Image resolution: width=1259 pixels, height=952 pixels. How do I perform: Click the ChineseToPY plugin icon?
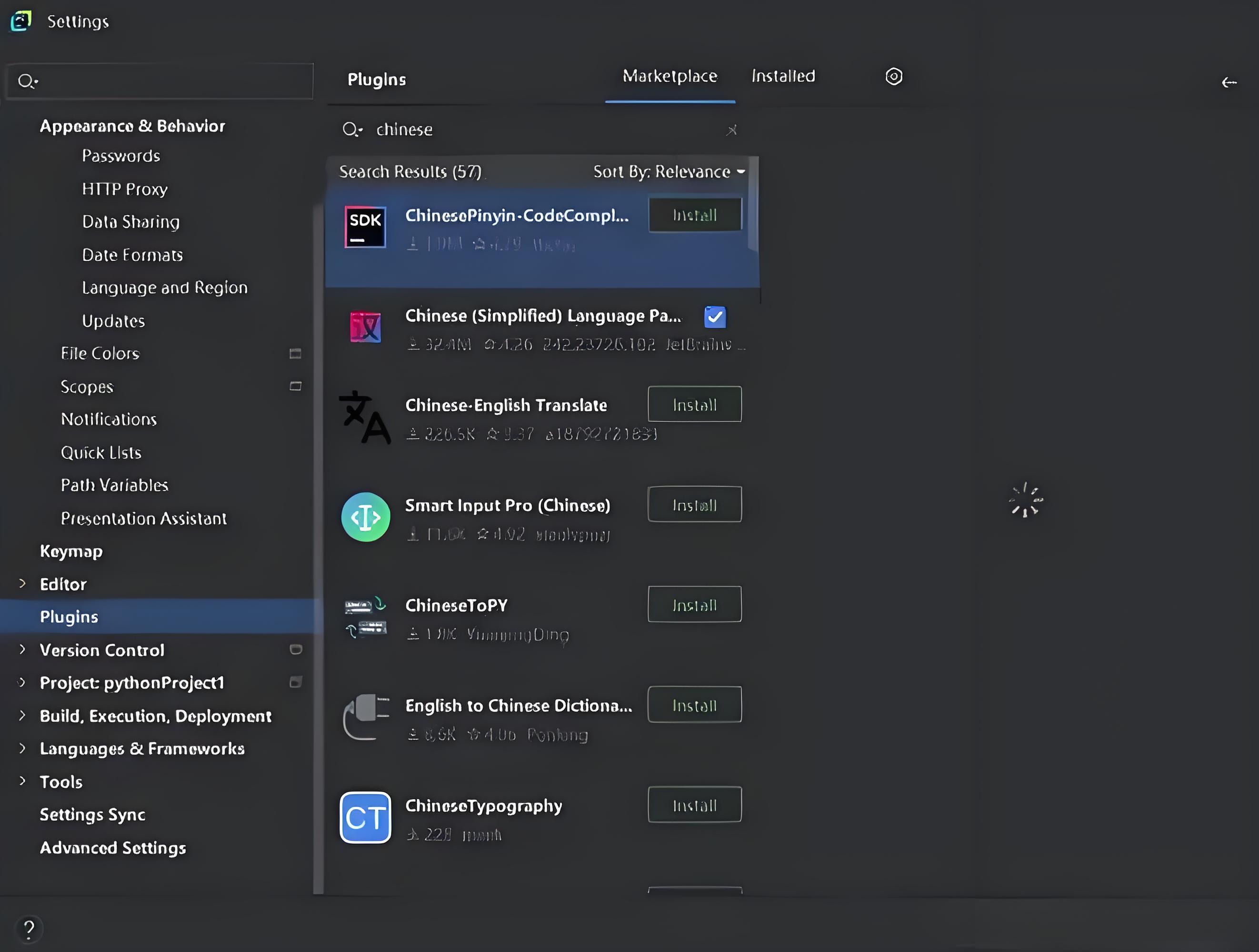point(365,617)
